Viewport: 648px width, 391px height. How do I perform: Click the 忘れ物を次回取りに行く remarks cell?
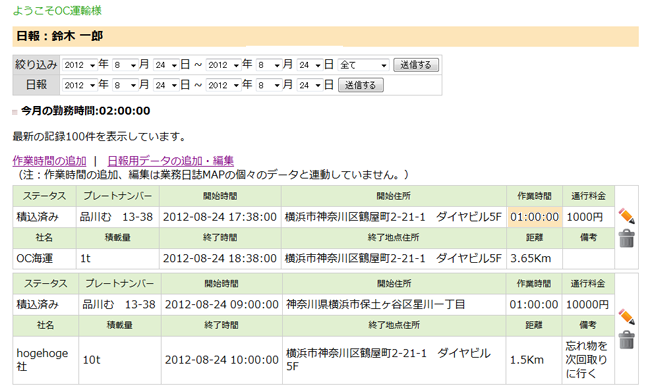pyautogui.click(x=587, y=360)
